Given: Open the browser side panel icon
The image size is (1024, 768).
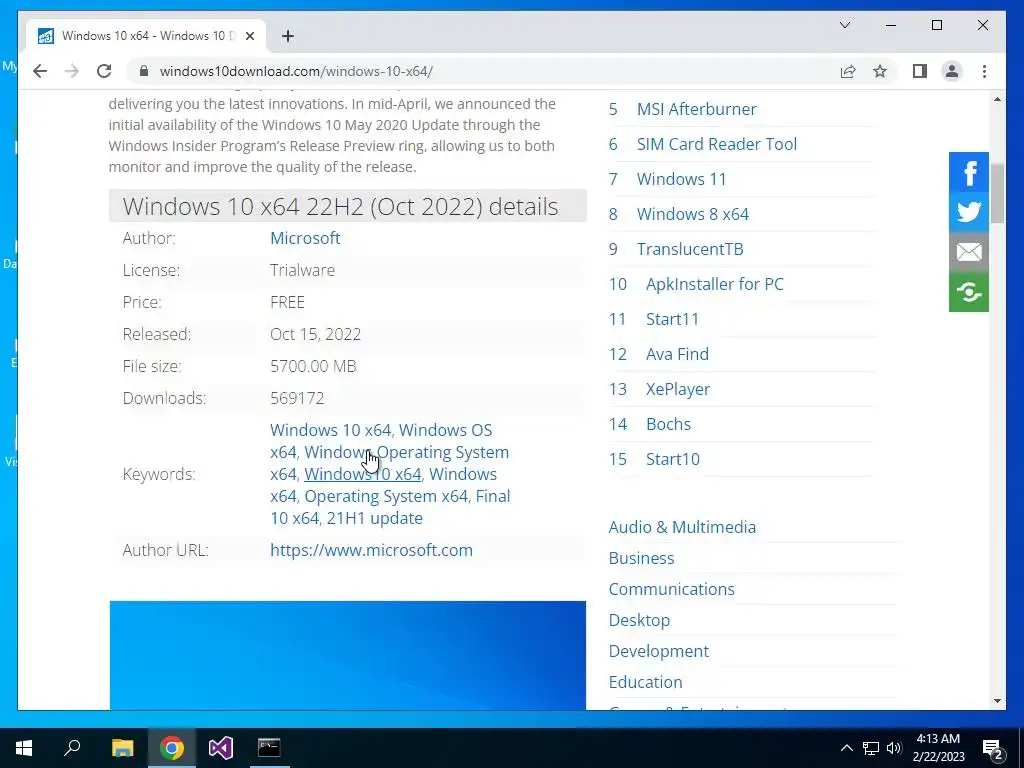Looking at the screenshot, I should click(920, 71).
